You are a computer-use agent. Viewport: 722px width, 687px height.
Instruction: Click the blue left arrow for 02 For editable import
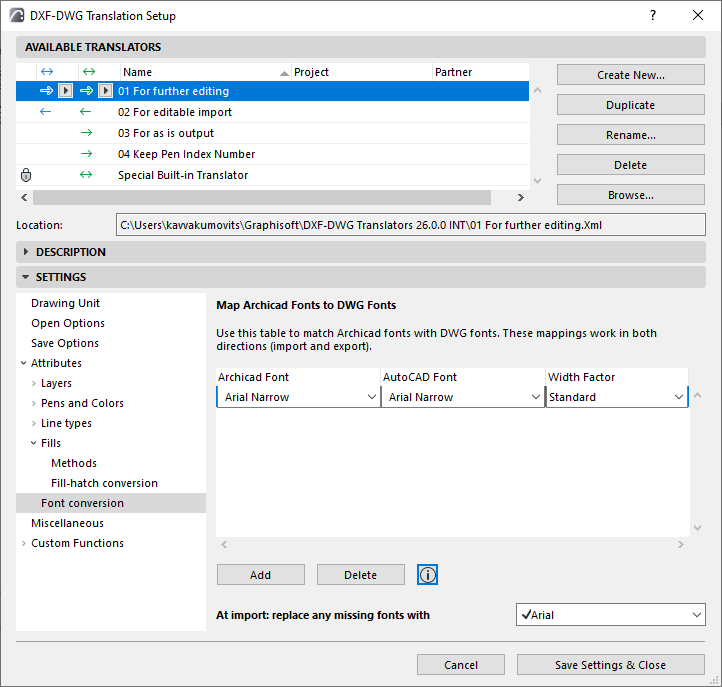tap(46, 112)
